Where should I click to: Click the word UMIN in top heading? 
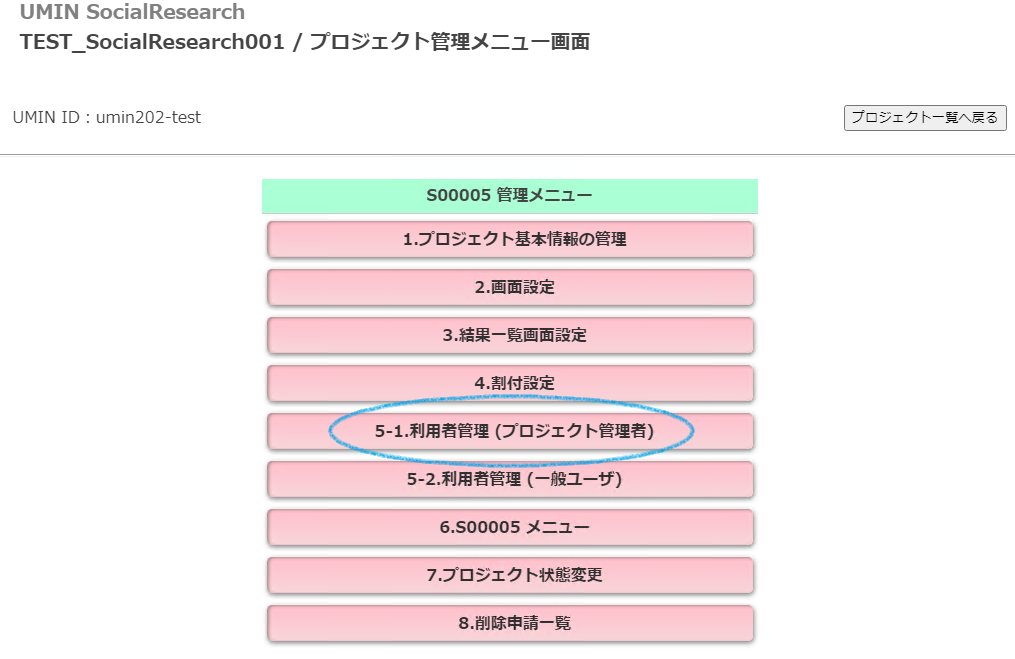pyautogui.click(x=48, y=13)
